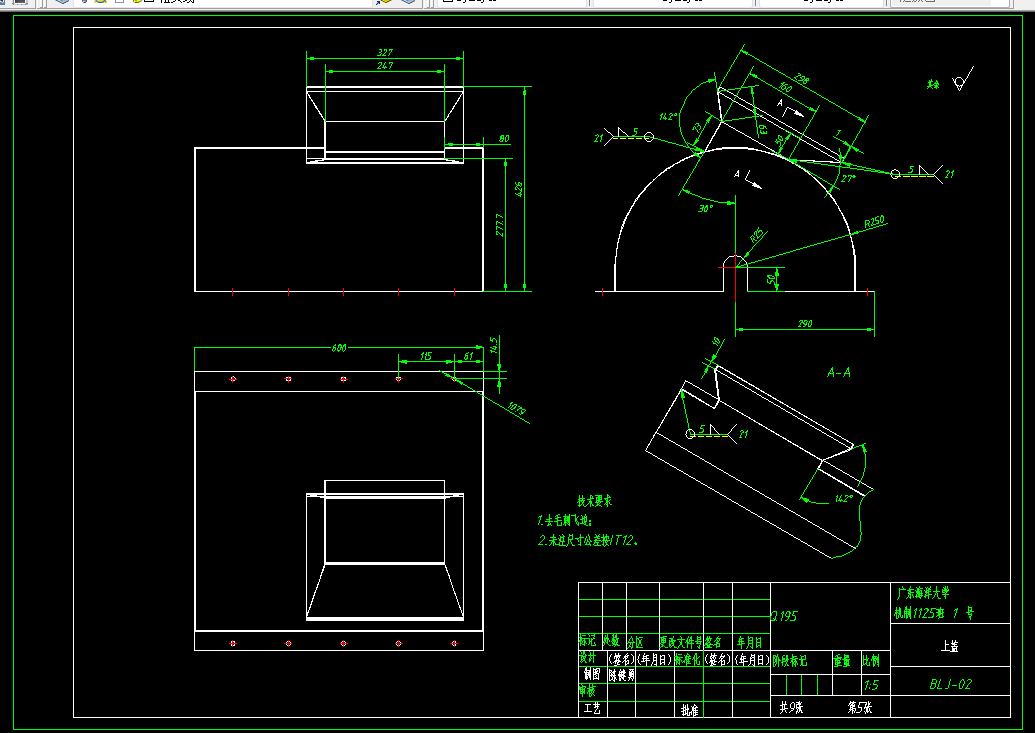Pick the 10 thickness dimension in section A-A
The width and height of the screenshot is (1035, 733).
point(716,342)
